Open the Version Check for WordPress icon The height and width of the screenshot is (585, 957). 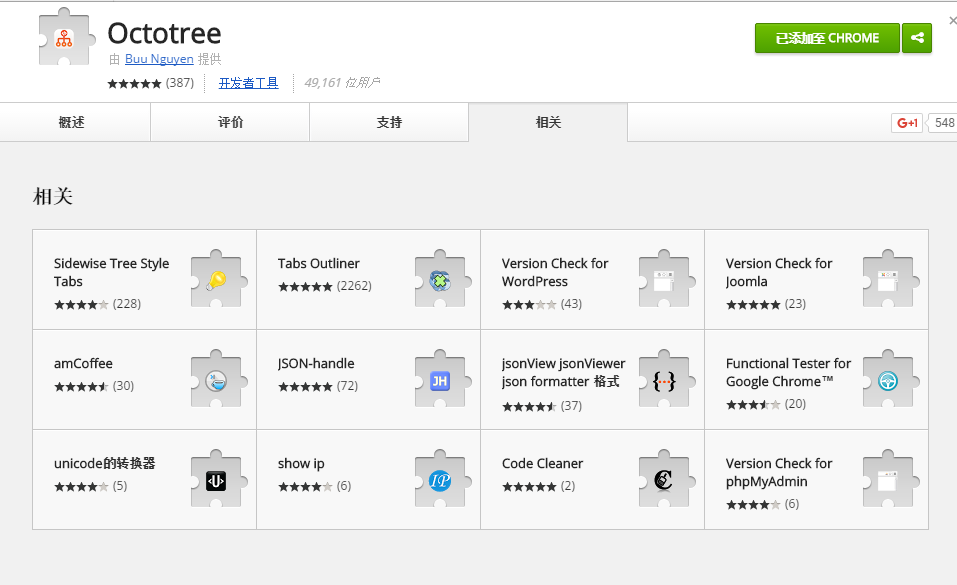pyautogui.click(x=665, y=278)
